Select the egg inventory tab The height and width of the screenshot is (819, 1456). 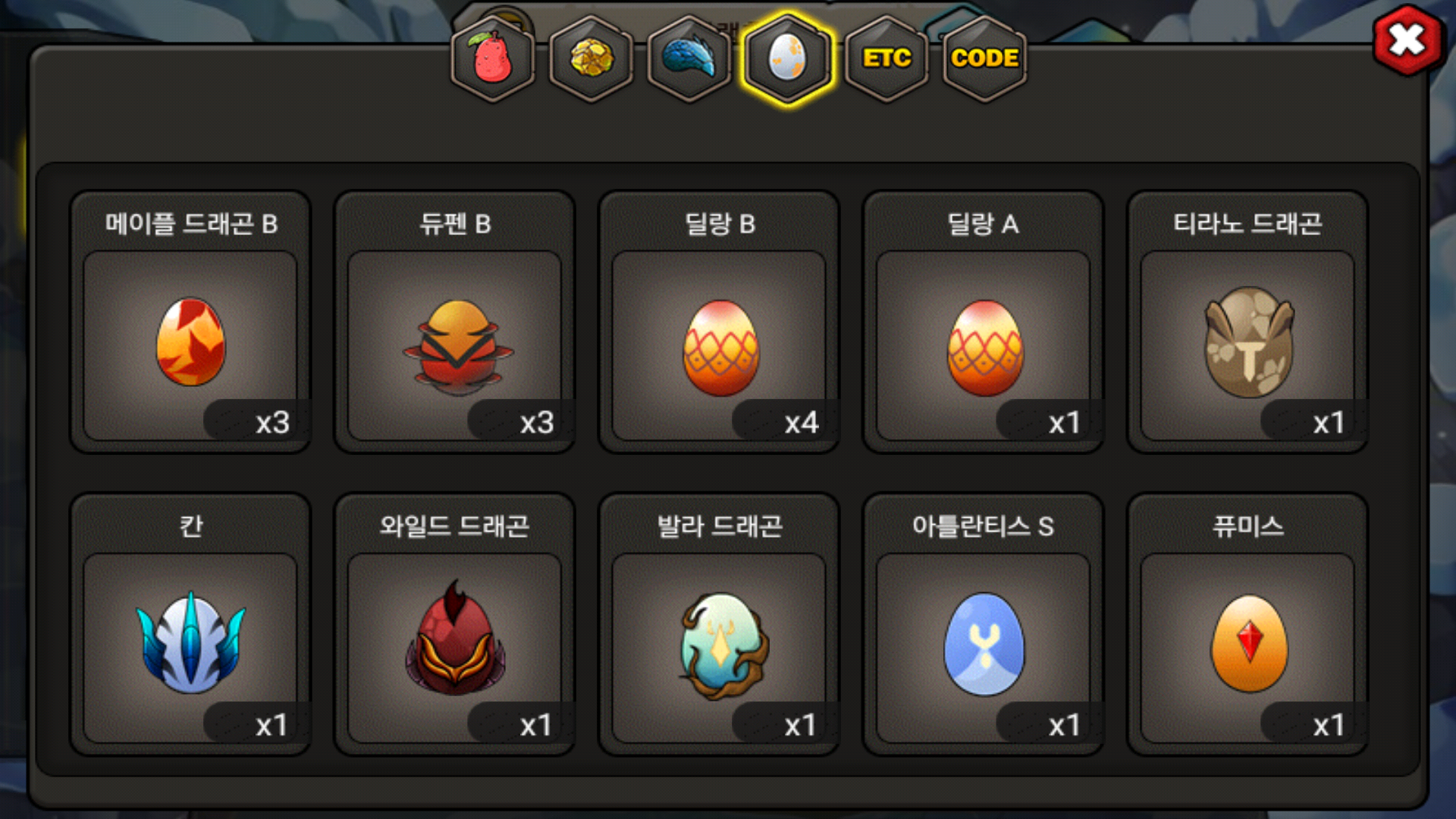[788, 58]
